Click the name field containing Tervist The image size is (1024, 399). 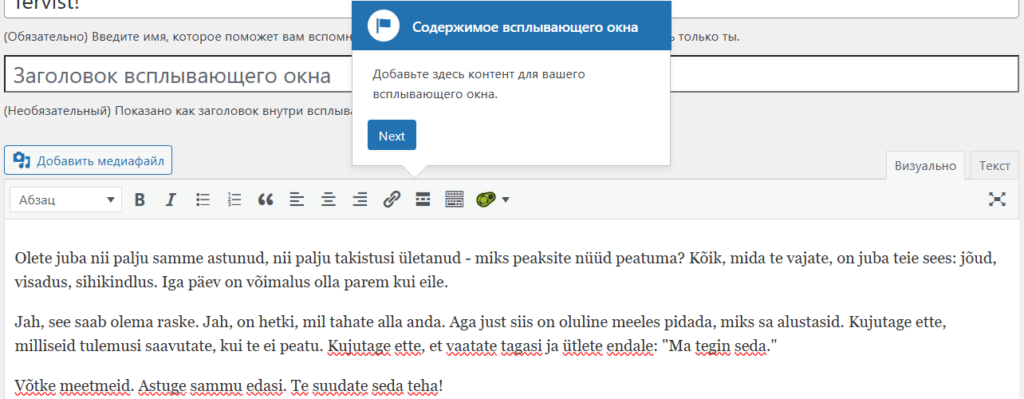coord(512,7)
